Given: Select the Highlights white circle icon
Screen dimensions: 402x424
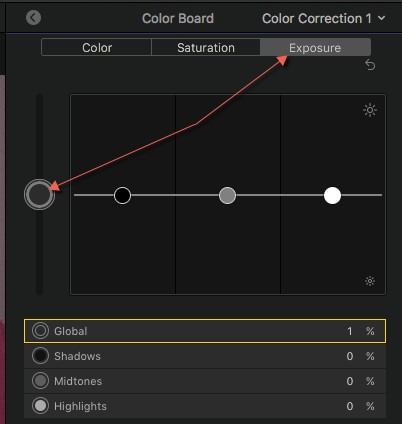Looking at the screenshot, I should click(x=40, y=406).
